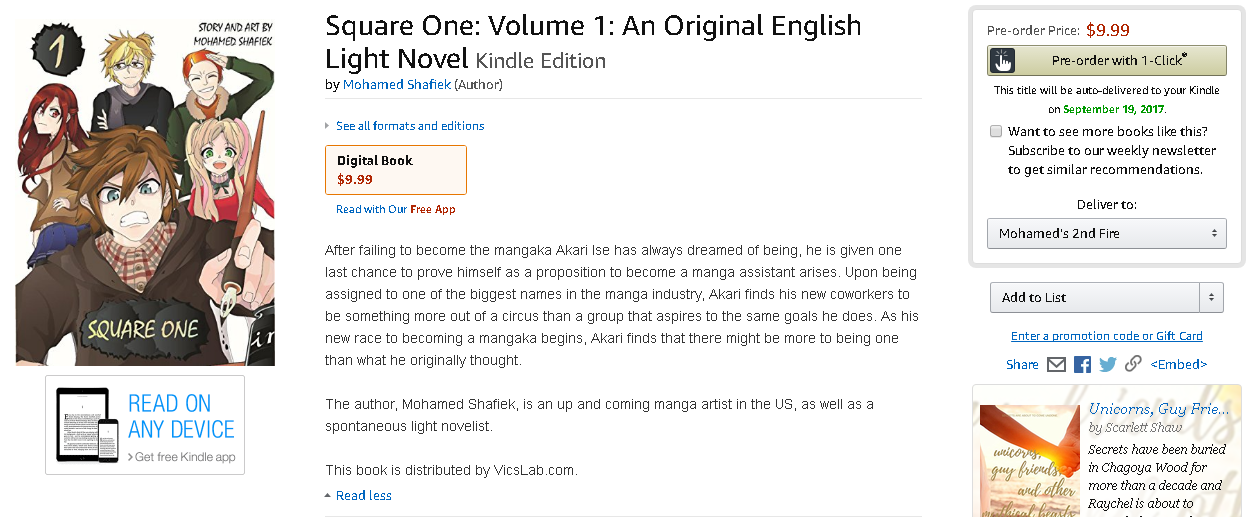Click the 1-Click hand cursor icon
This screenshot has width=1256, height=517.
coord(1002,61)
